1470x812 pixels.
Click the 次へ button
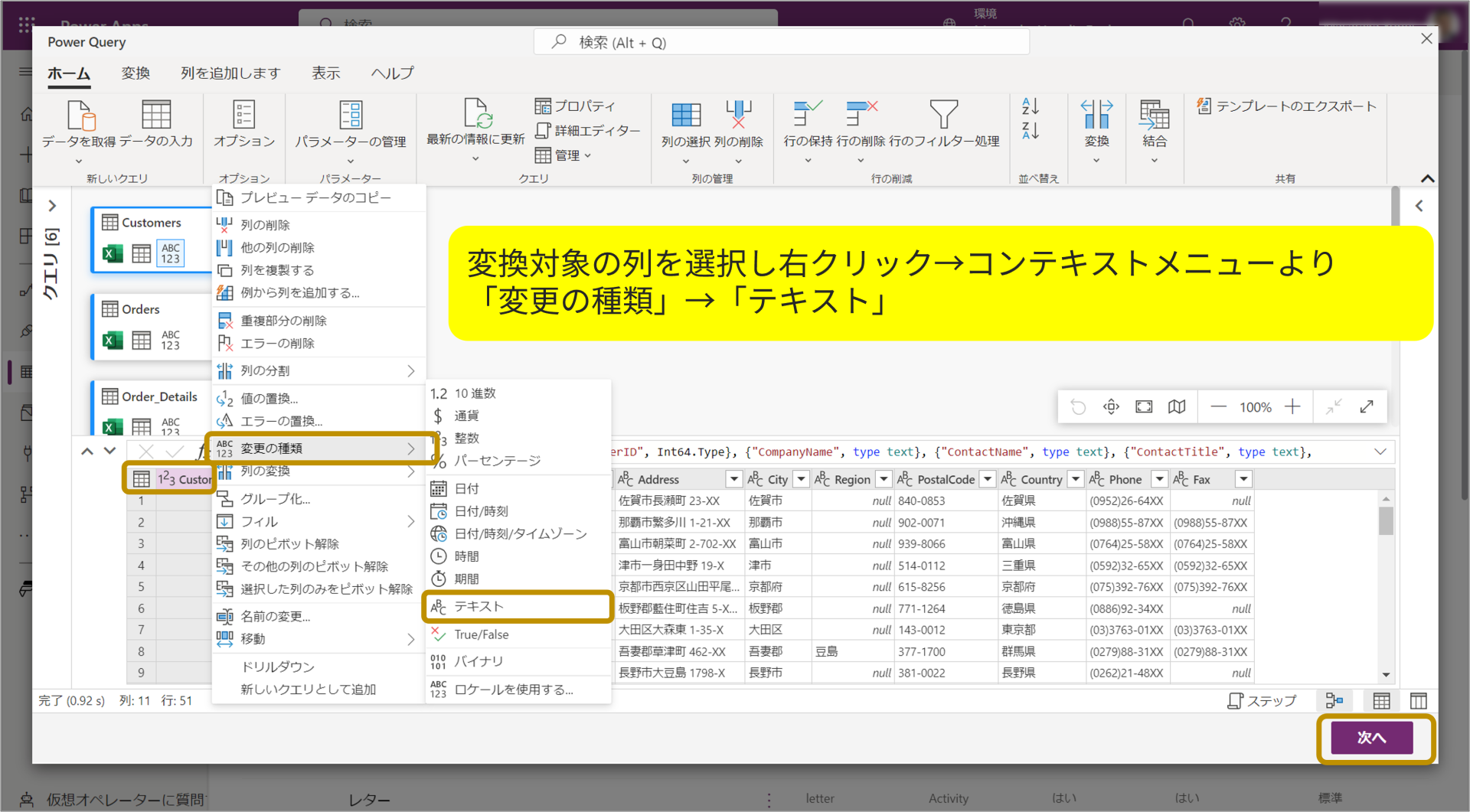tap(1371, 738)
